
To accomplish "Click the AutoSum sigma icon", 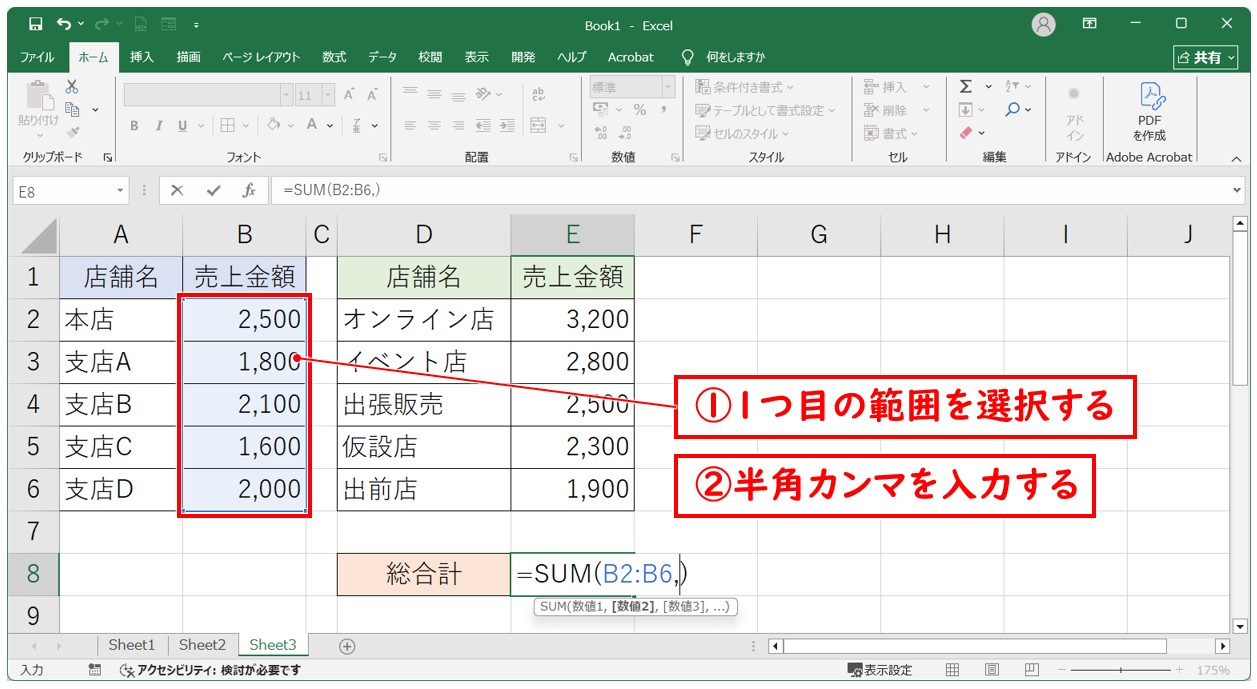I will pyautogui.click(x=966, y=87).
